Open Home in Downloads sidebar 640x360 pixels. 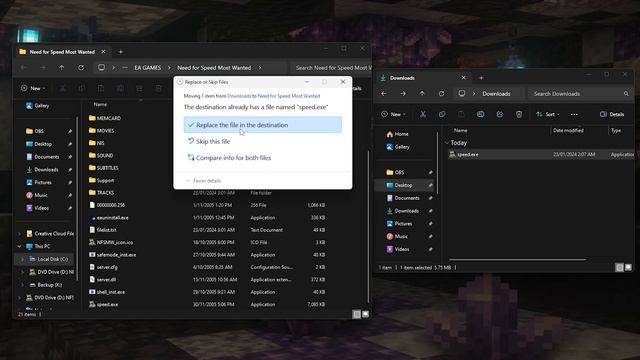tap(398, 134)
